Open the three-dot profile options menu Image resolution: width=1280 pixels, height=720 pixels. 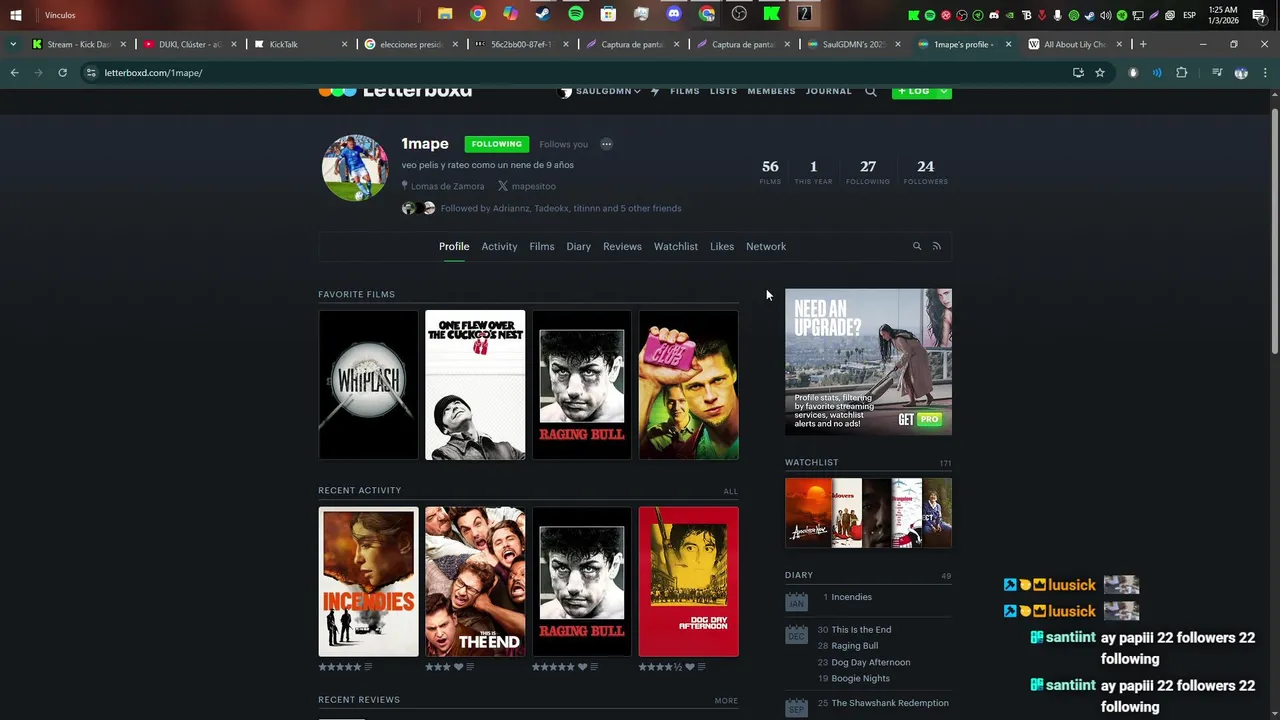606,144
